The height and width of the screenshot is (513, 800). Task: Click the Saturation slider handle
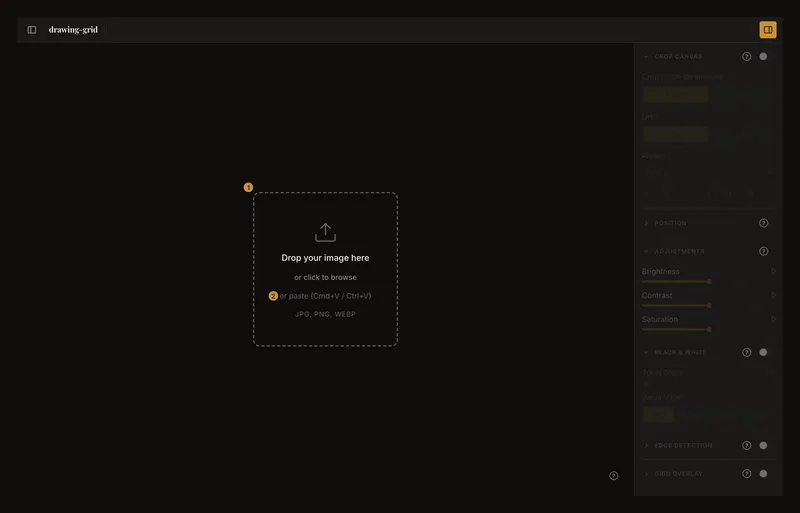click(x=709, y=329)
